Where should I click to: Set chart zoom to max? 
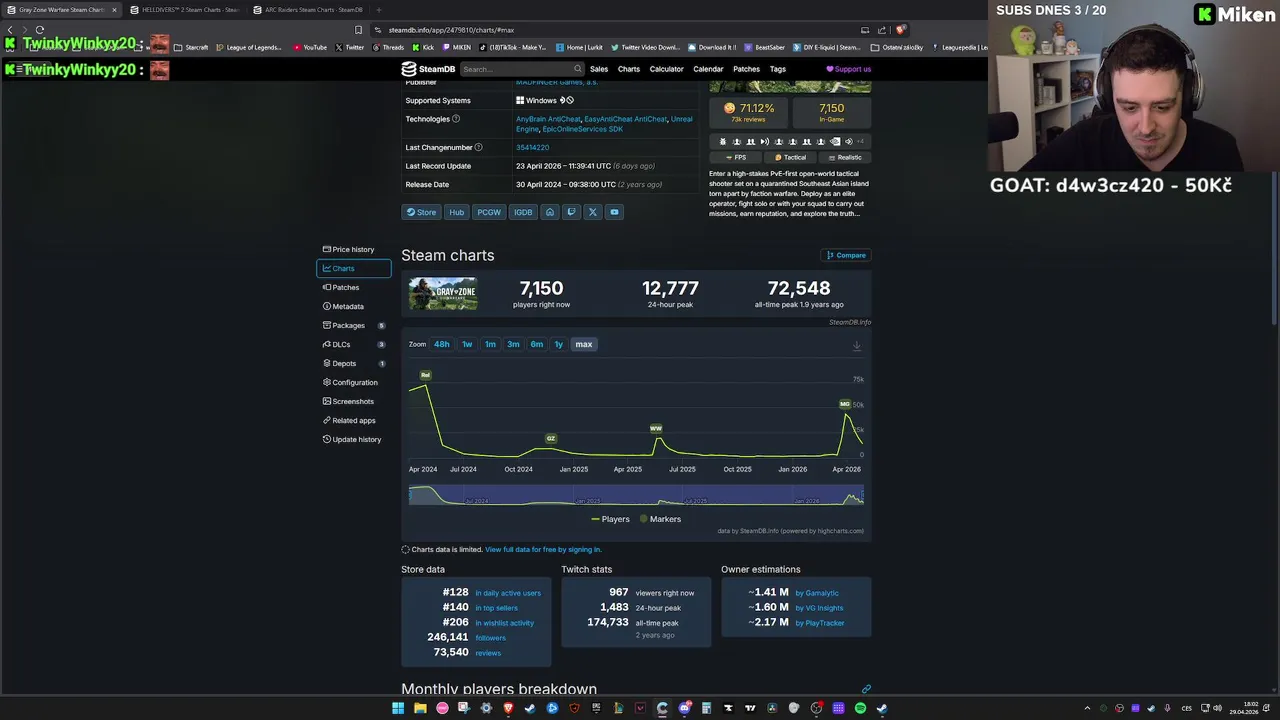click(584, 344)
